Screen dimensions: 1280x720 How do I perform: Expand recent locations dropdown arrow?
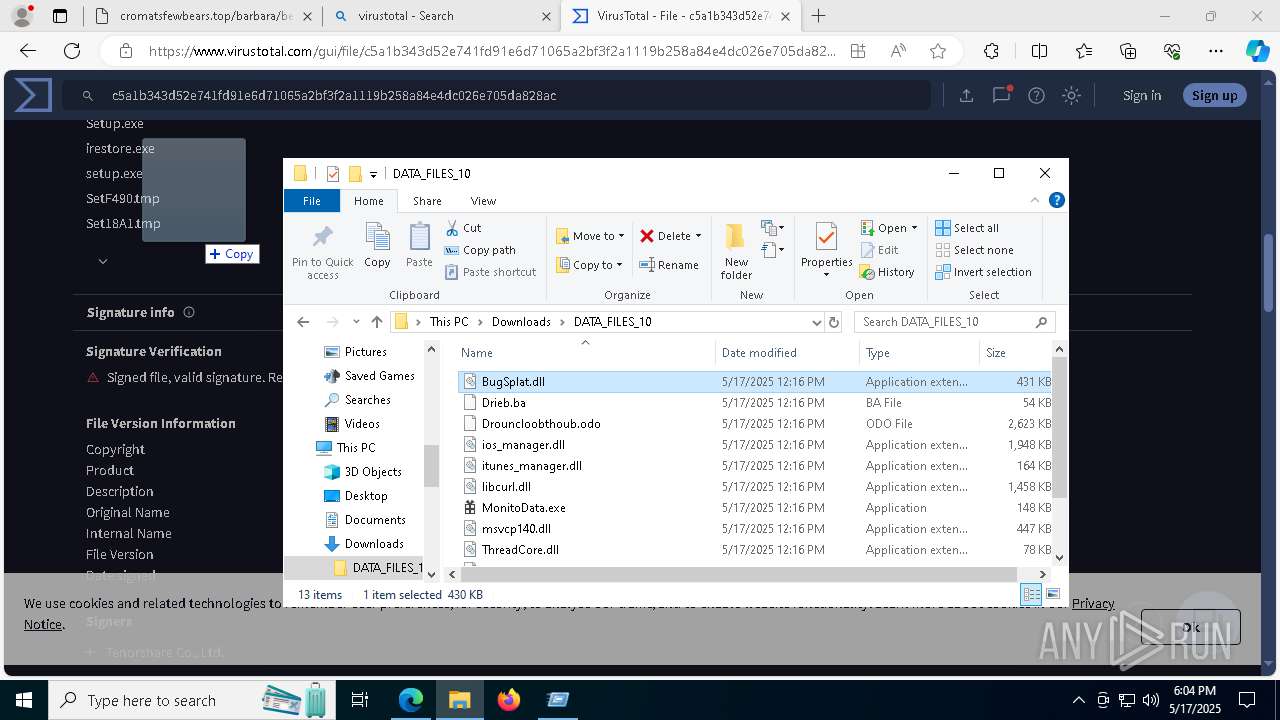356,322
